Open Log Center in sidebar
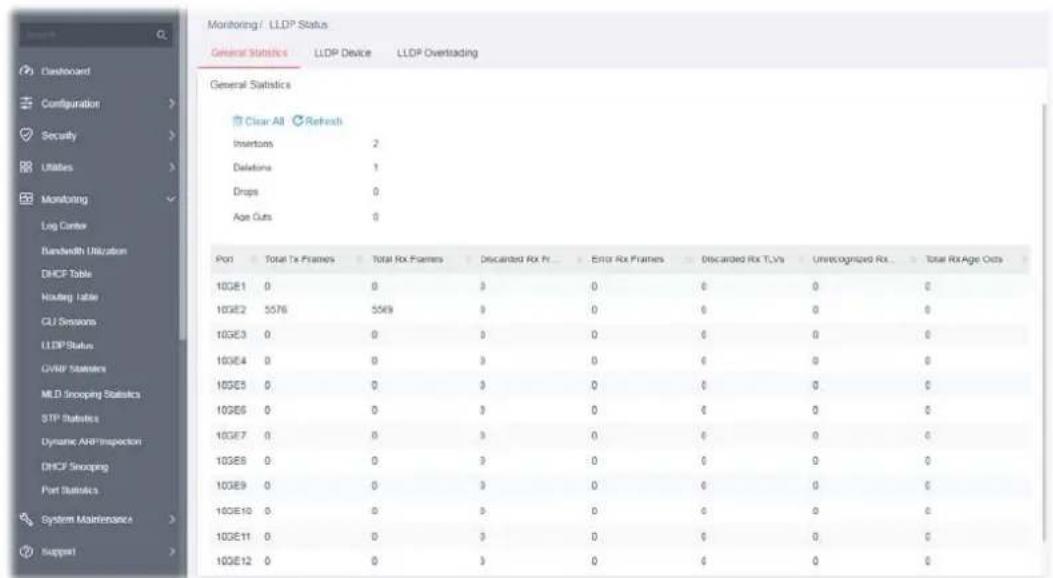Viewport: 1053px width, 578px height. 64,226
